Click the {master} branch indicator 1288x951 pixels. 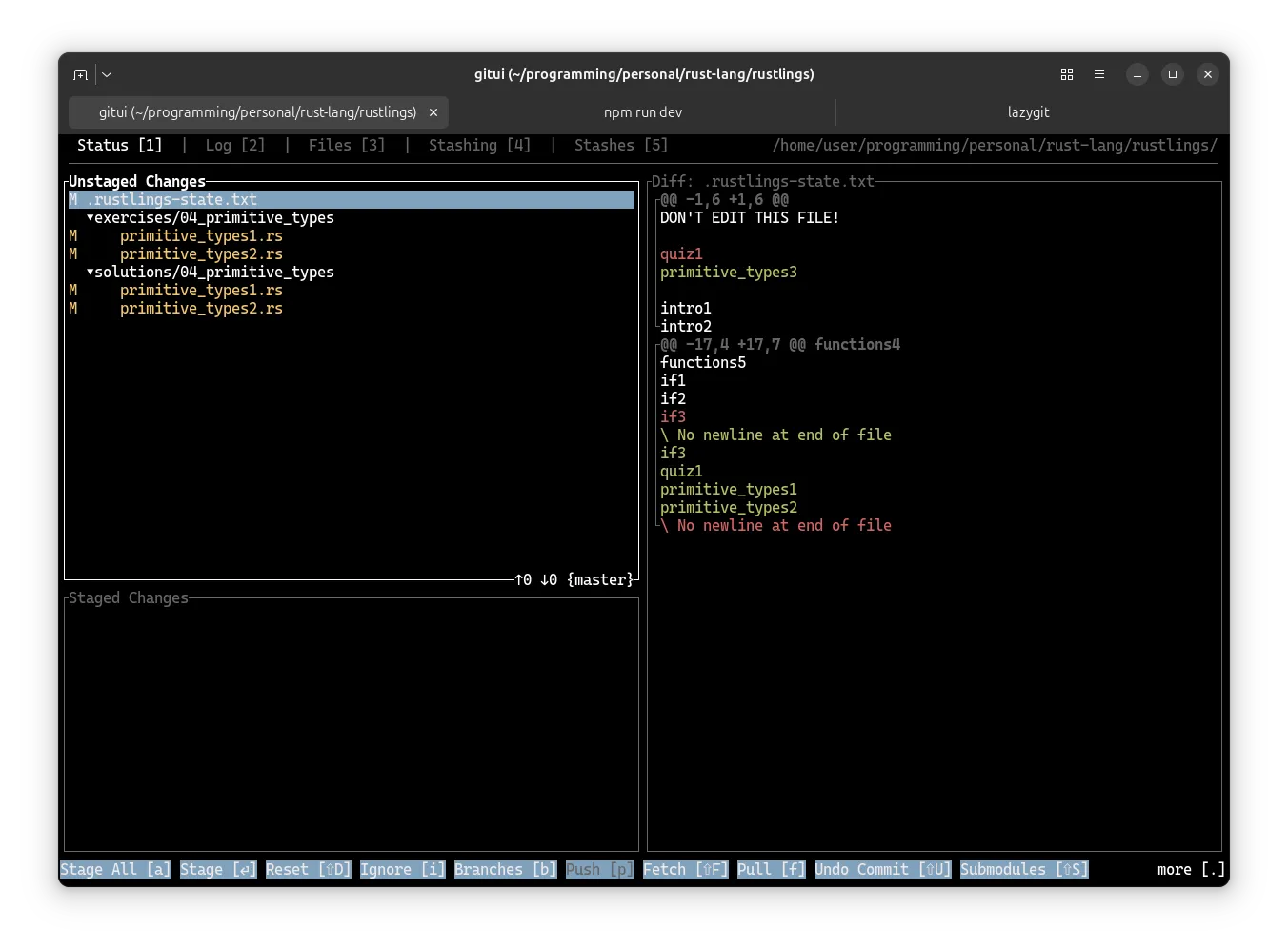pos(600,580)
